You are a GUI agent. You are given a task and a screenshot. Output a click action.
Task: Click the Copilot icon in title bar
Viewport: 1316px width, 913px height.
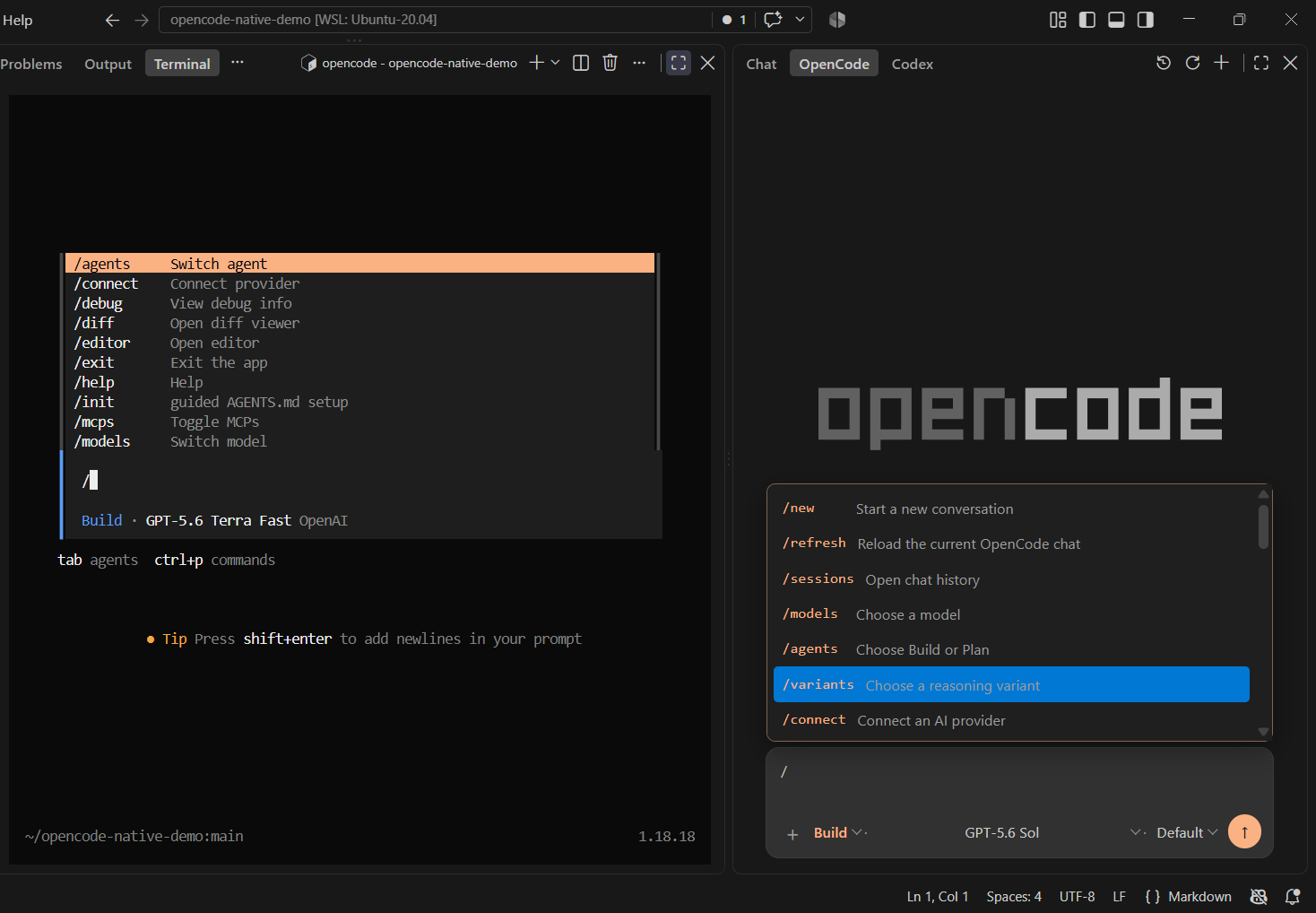pyautogui.click(x=837, y=20)
